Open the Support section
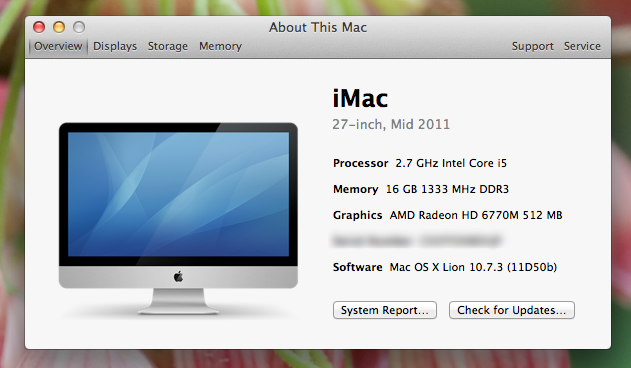Viewport: 631px width, 368px height. point(533,46)
